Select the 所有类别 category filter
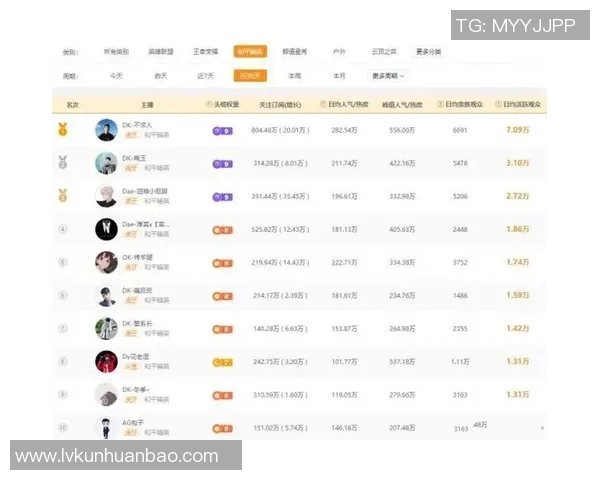This screenshot has height=480, width=600. 116,51
